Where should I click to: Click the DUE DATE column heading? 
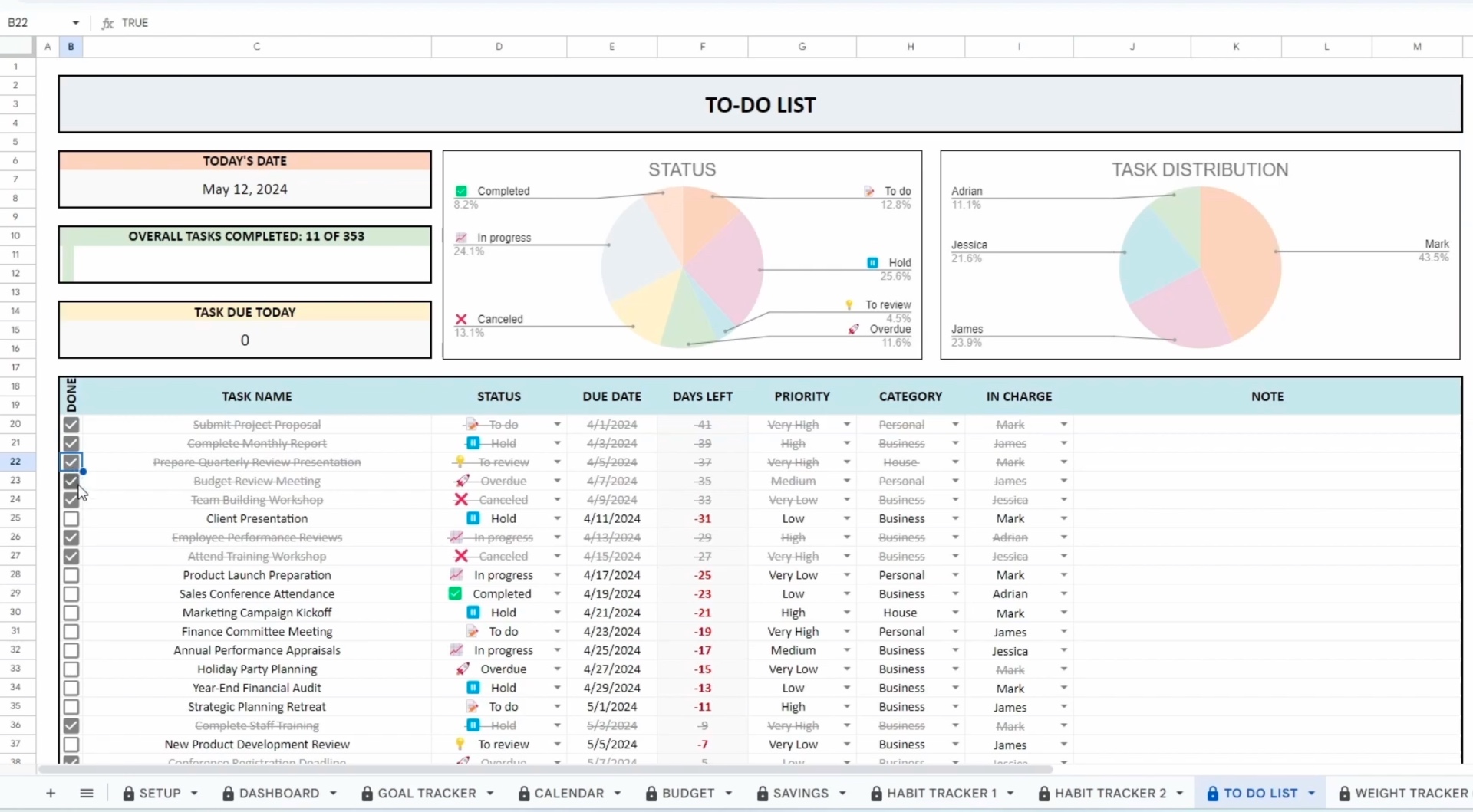pos(611,396)
